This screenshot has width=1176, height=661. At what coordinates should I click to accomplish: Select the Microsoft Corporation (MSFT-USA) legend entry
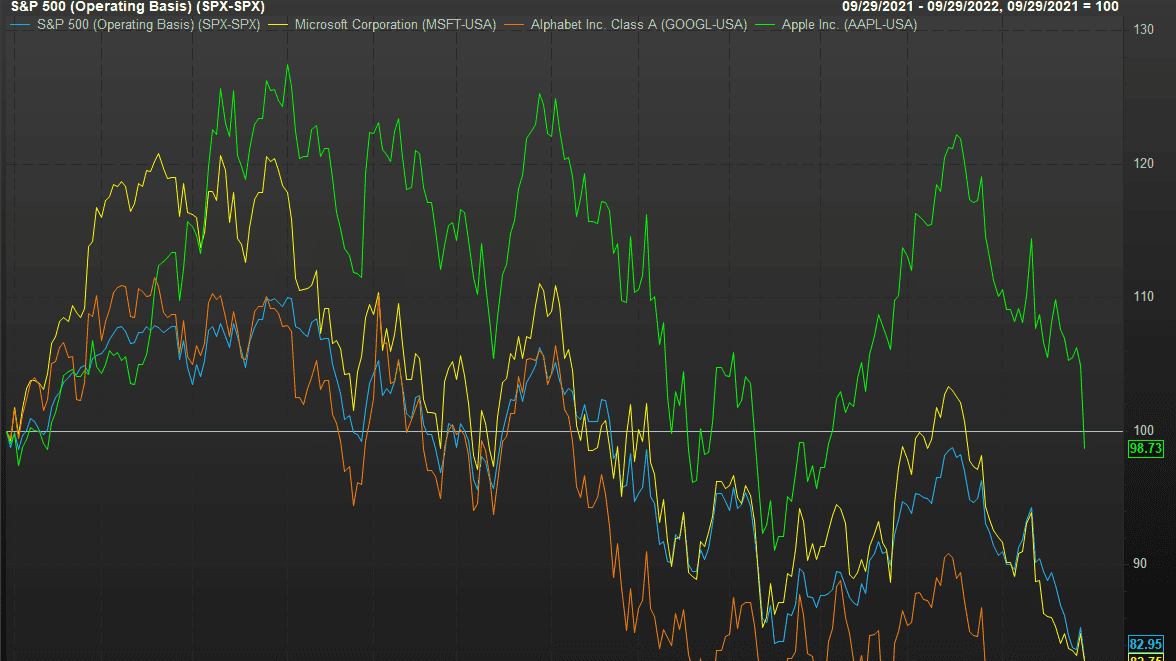coord(395,25)
